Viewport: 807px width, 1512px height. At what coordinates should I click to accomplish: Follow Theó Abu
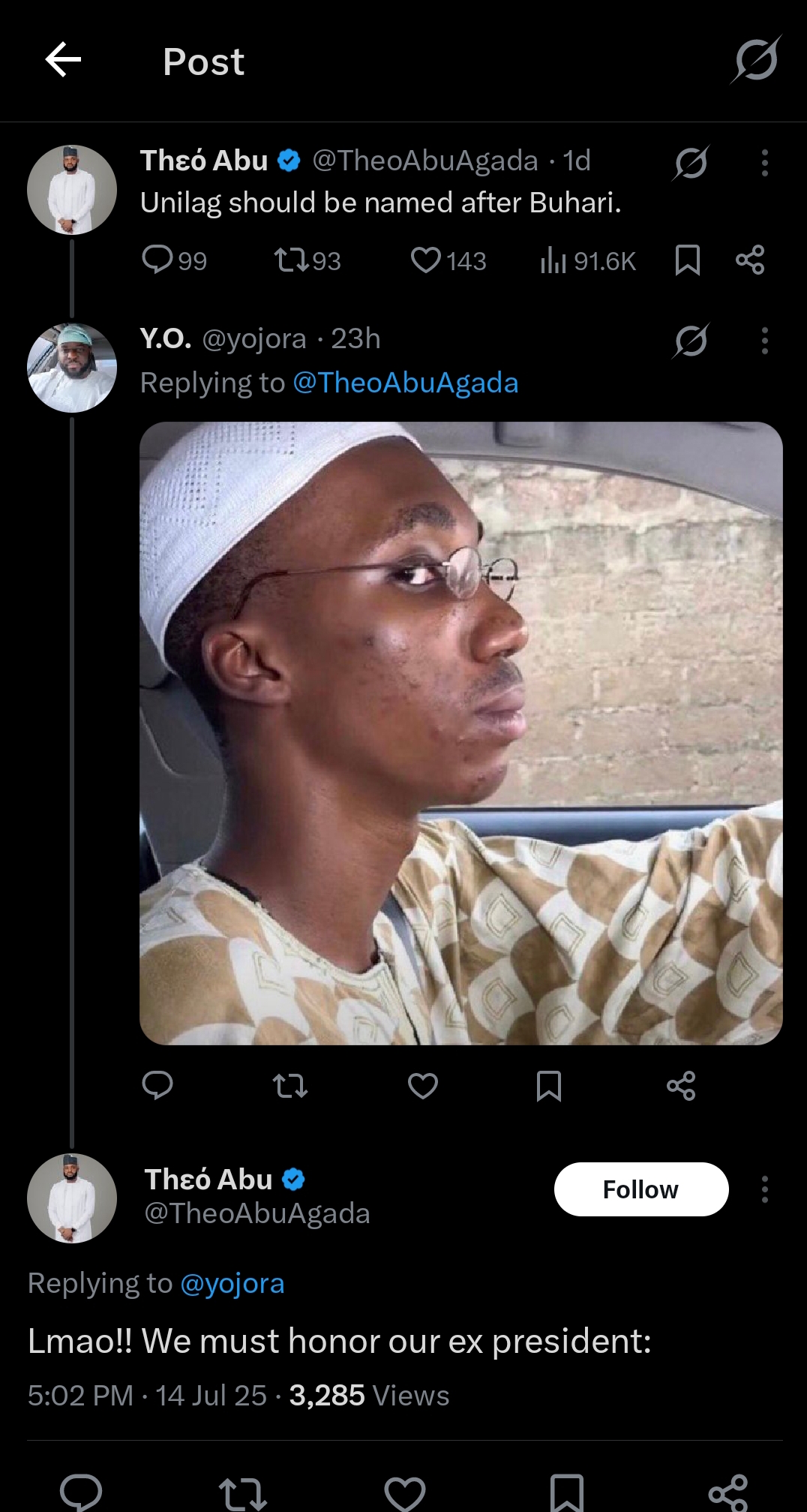(x=640, y=1189)
